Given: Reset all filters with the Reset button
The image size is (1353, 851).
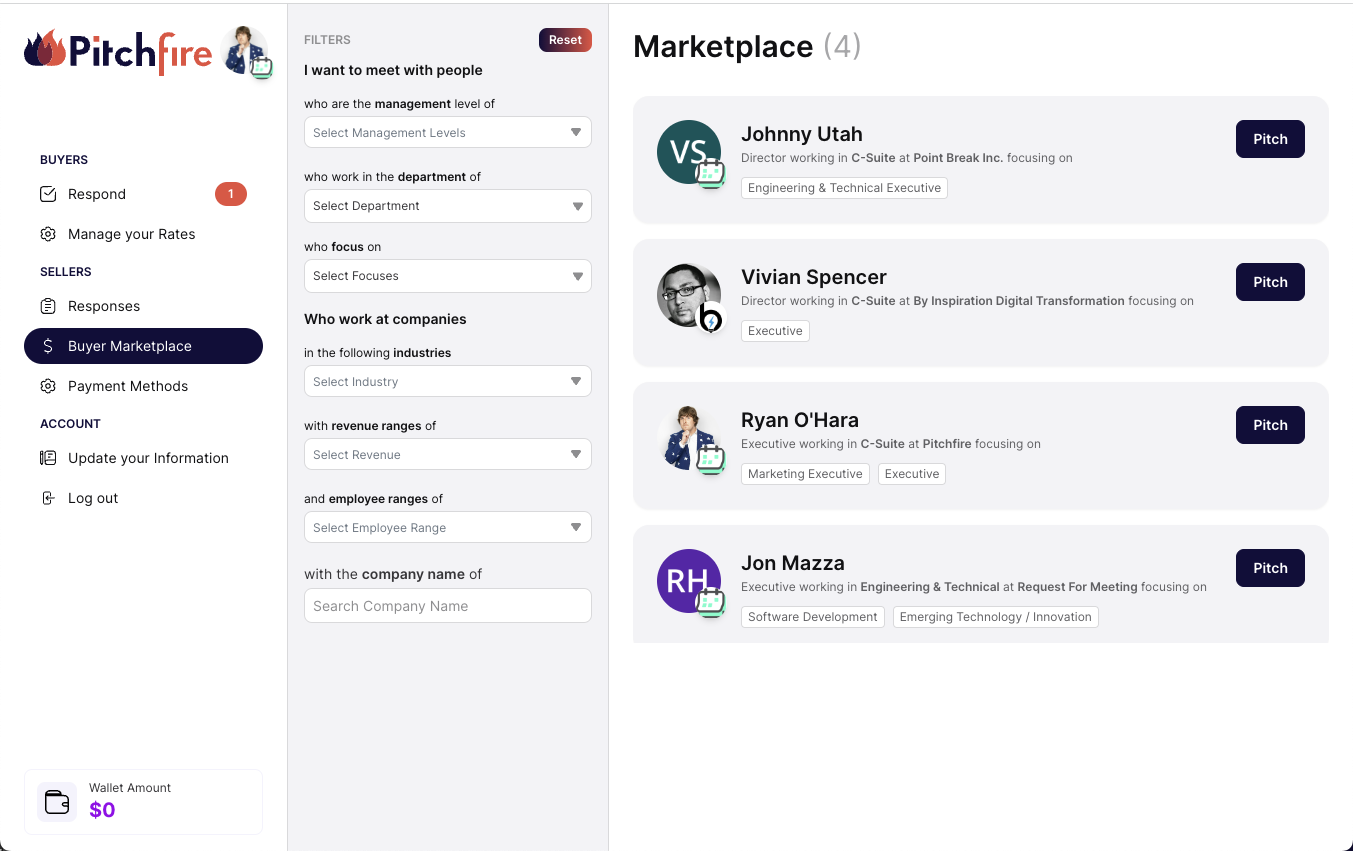Looking at the screenshot, I should 565,40.
